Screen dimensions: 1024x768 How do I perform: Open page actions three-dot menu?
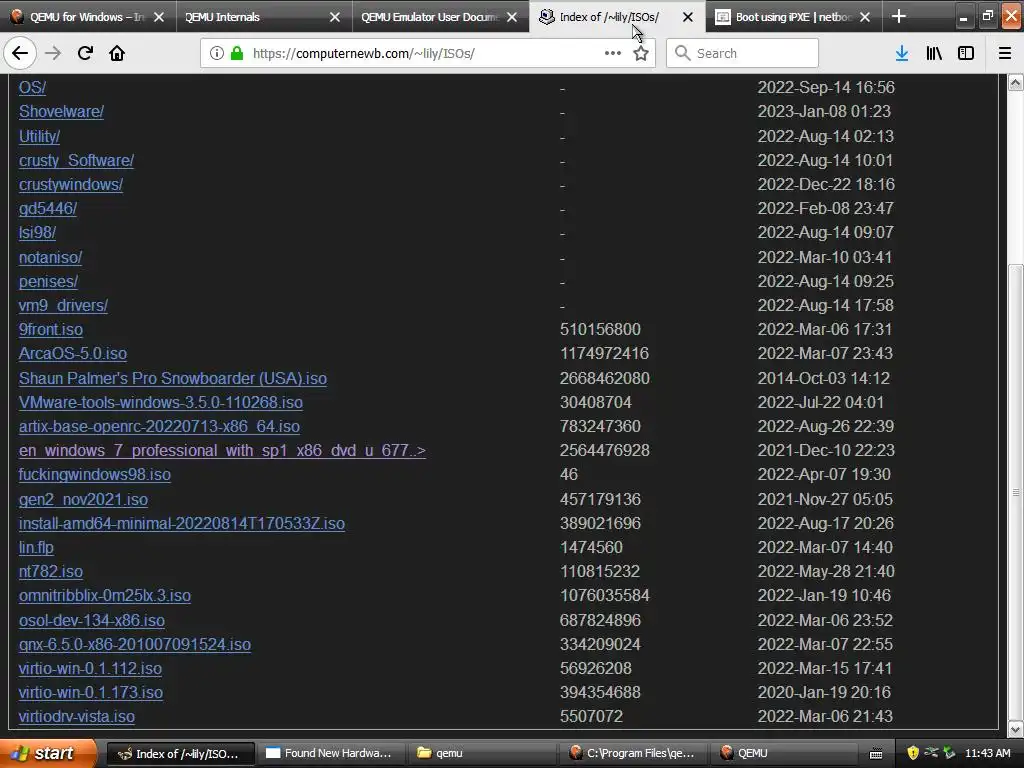[x=613, y=54]
